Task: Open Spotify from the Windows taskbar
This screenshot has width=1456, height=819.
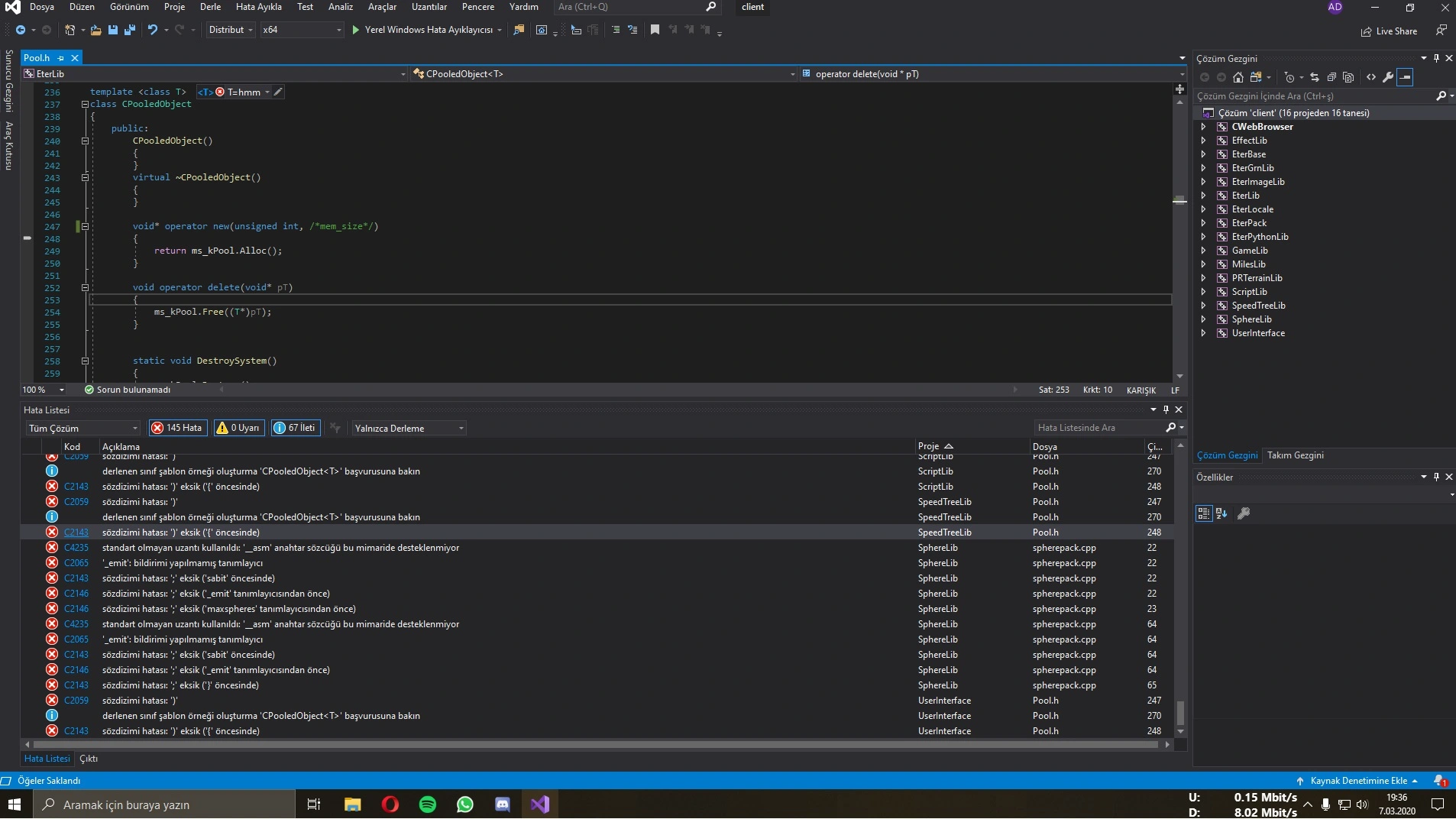Action: click(x=428, y=804)
